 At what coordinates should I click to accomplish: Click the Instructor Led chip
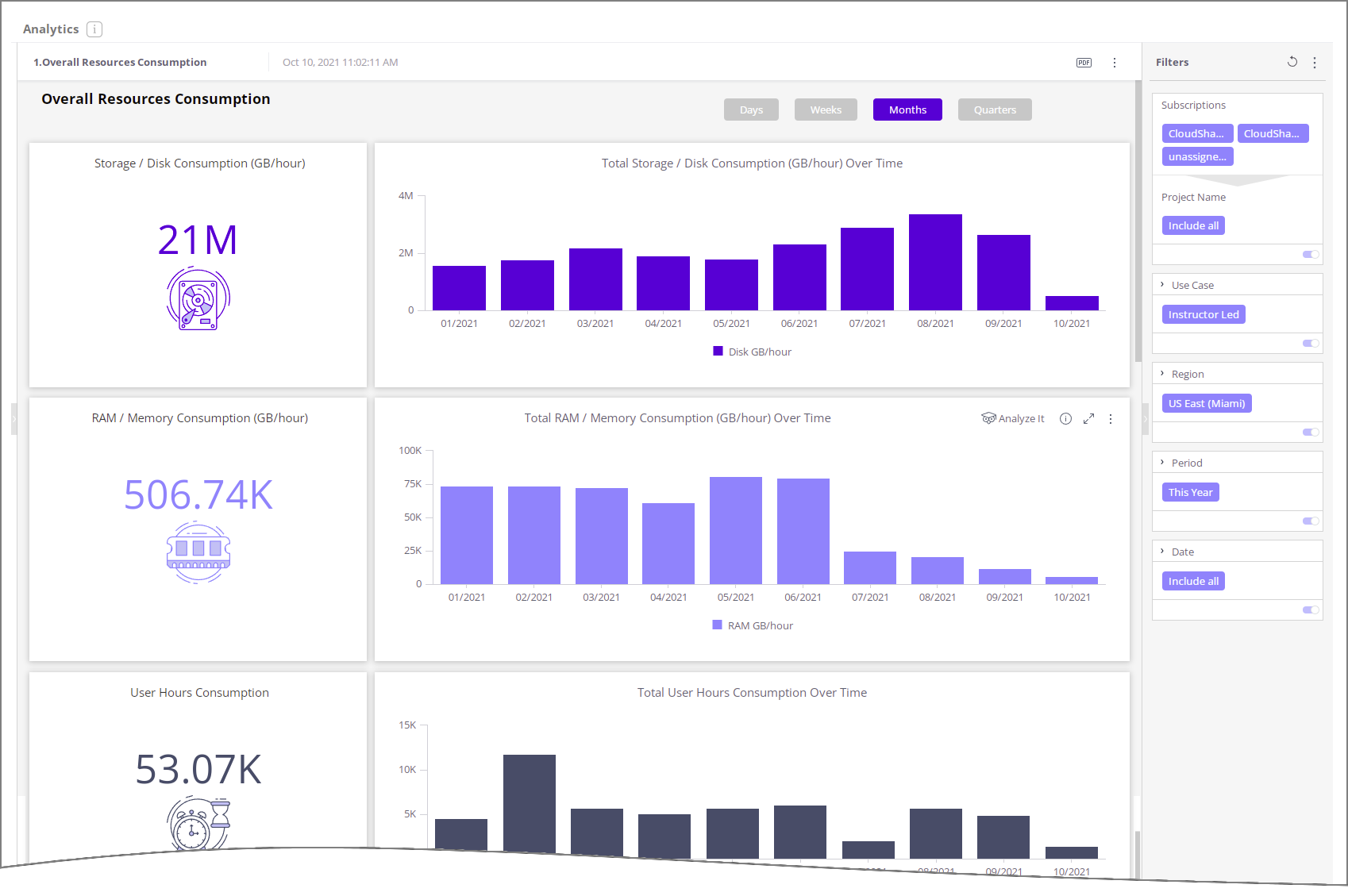1204,314
